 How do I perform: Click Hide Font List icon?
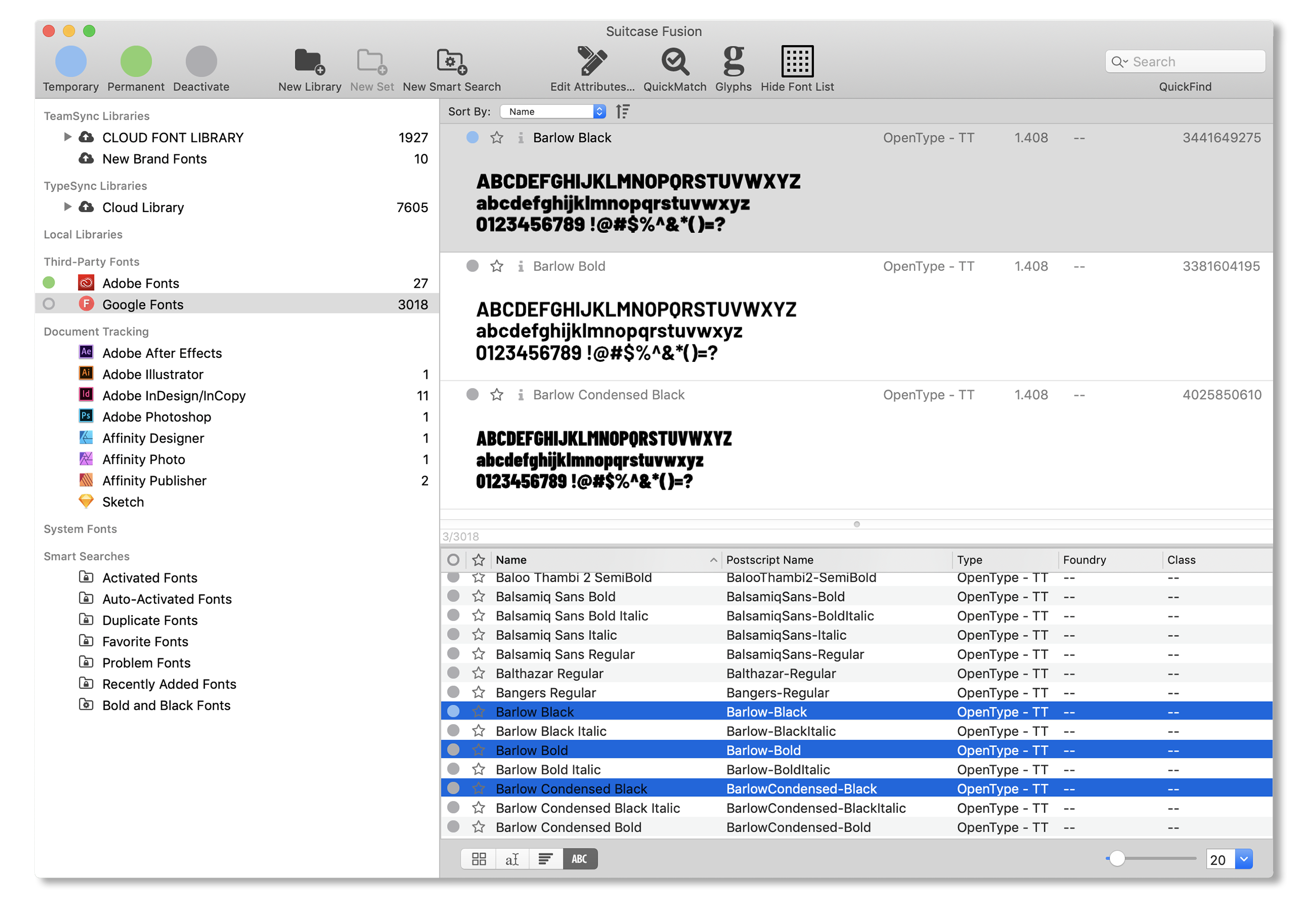point(797,61)
